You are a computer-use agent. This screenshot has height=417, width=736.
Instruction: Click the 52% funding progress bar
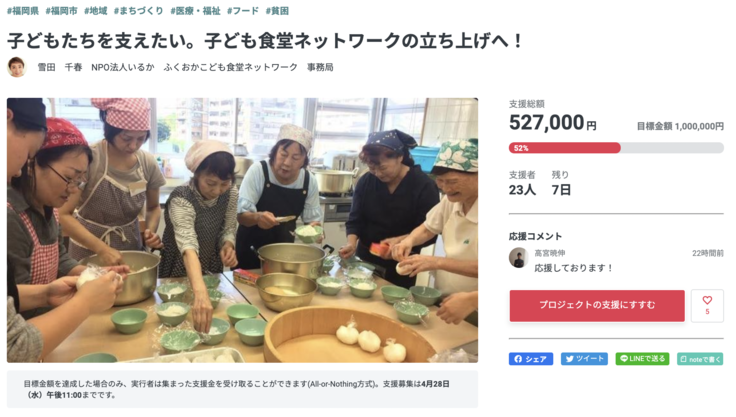[616, 148]
